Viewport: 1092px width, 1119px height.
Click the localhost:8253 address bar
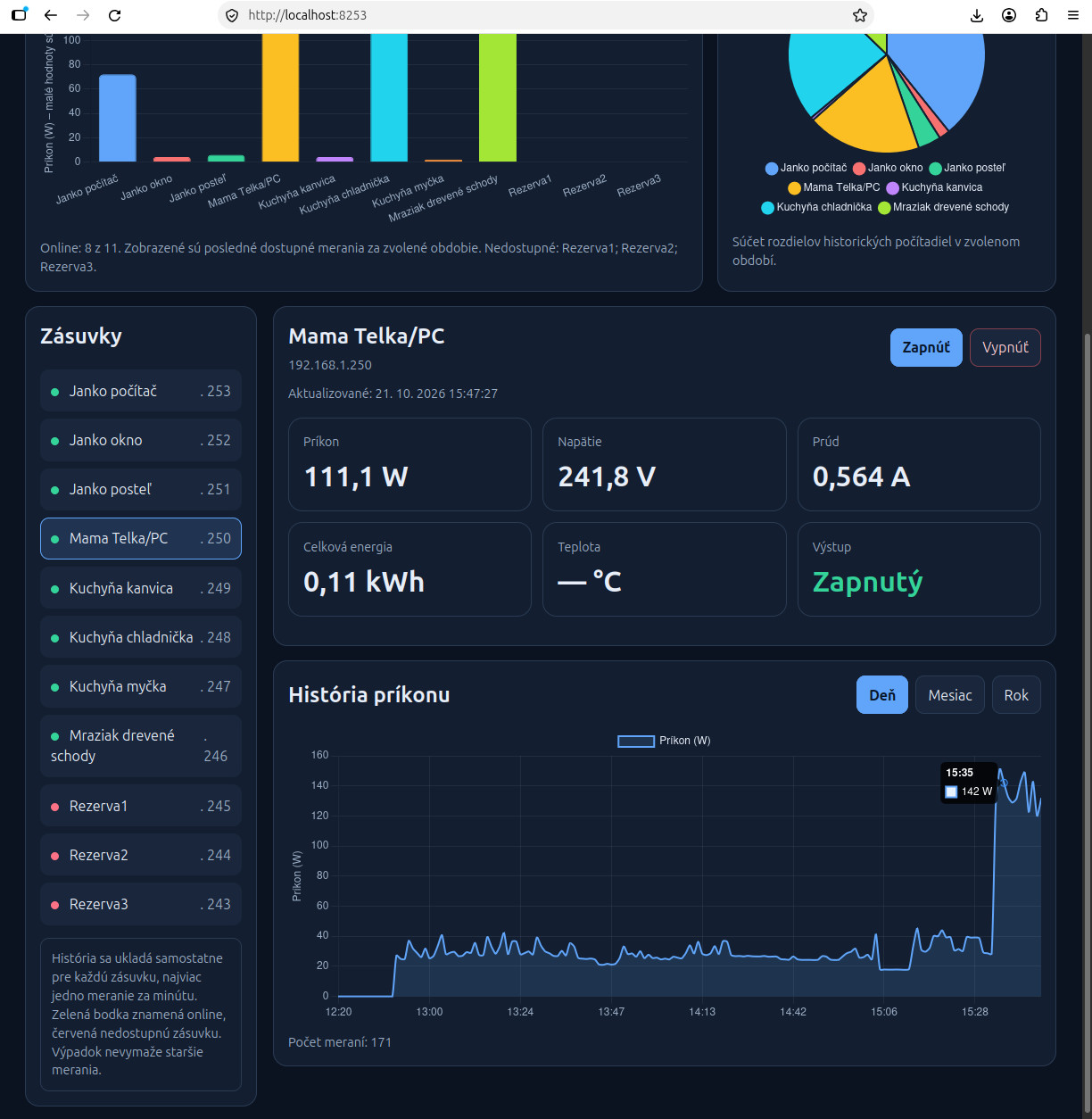(x=546, y=15)
